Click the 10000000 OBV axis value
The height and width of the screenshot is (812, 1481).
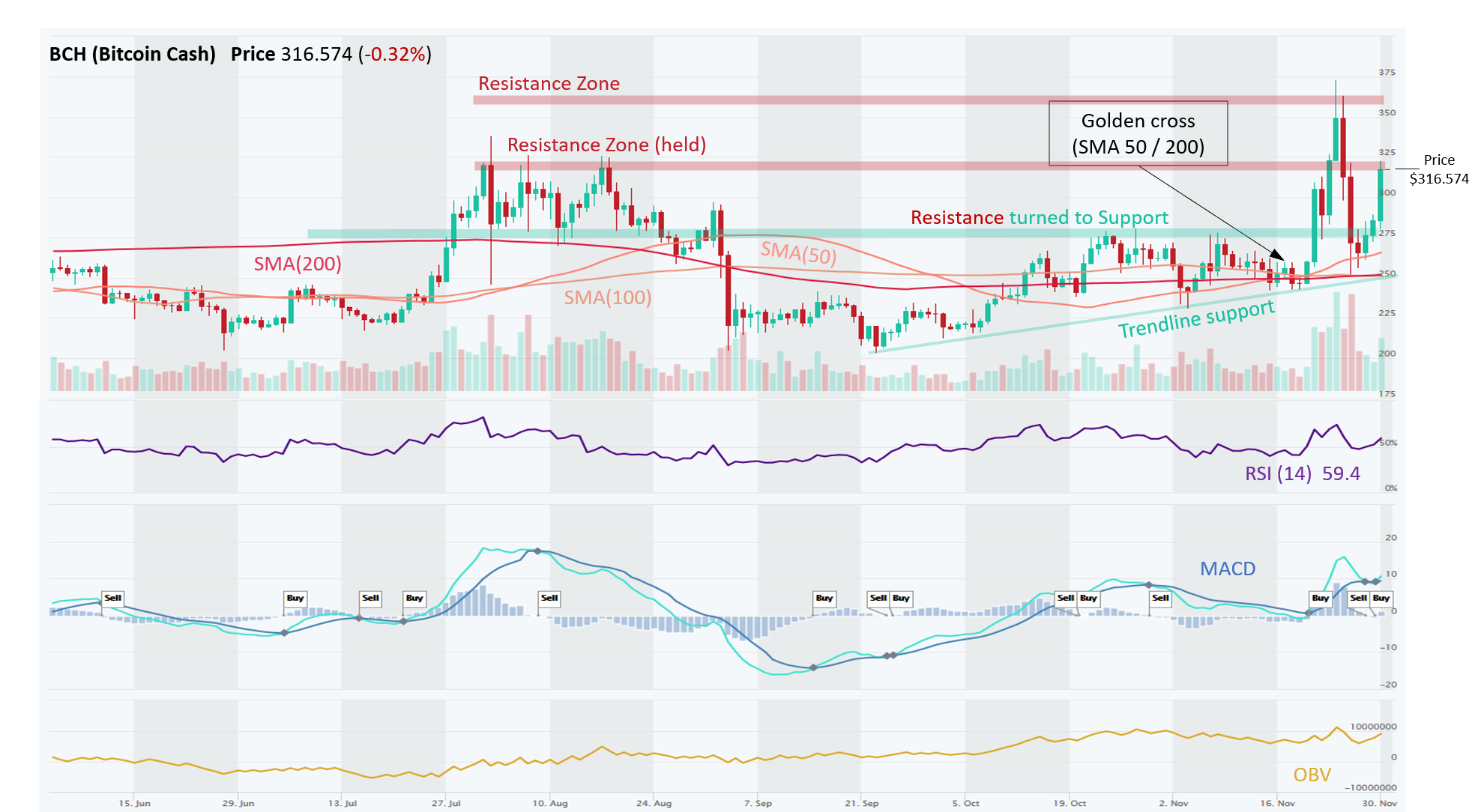pos(1373,727)
